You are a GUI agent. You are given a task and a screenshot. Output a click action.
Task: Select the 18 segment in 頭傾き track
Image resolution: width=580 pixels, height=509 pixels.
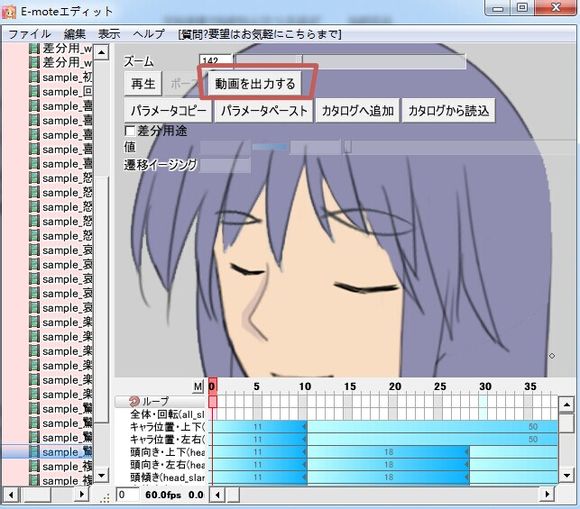pos(388,477)
